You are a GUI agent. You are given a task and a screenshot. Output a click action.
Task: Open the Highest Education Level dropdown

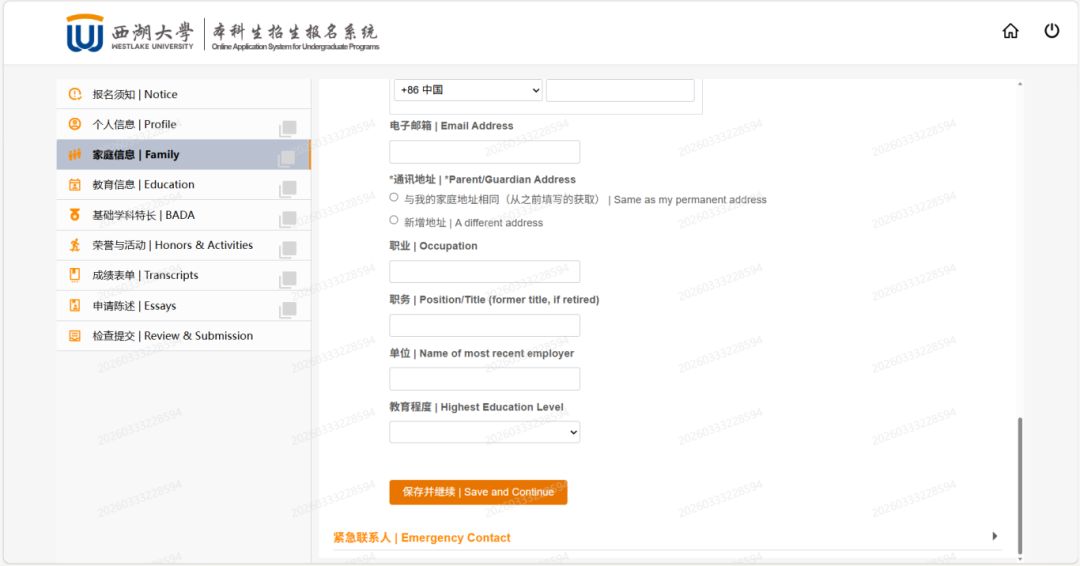click(484, 432)
